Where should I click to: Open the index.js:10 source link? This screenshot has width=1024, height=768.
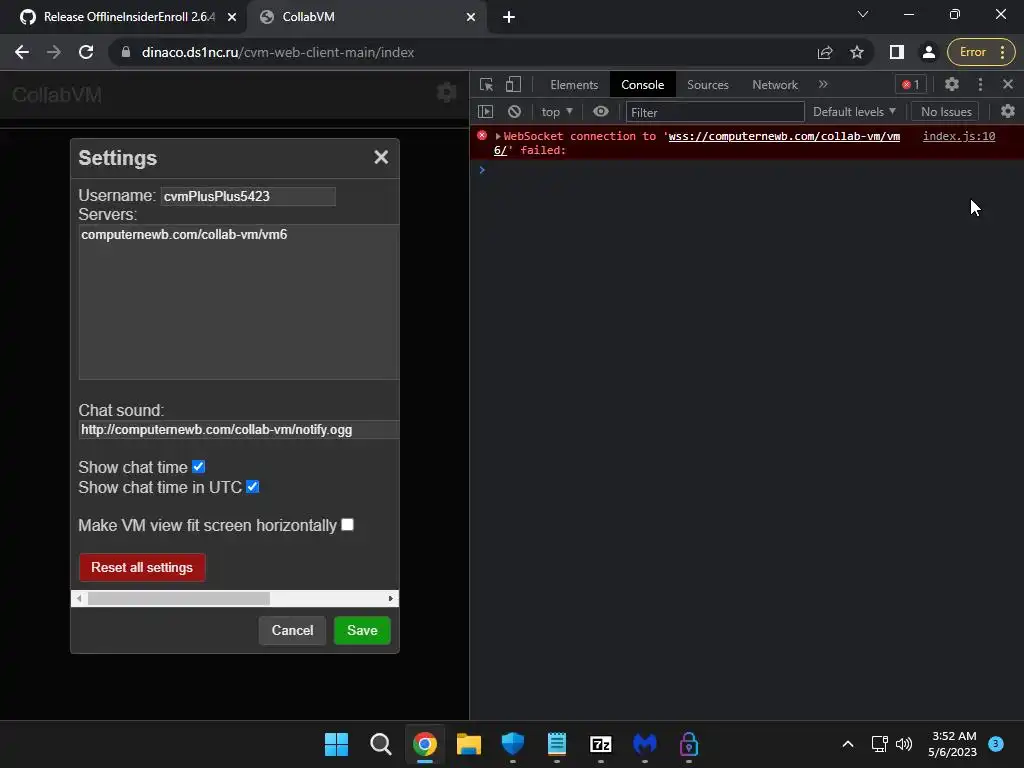959,136
